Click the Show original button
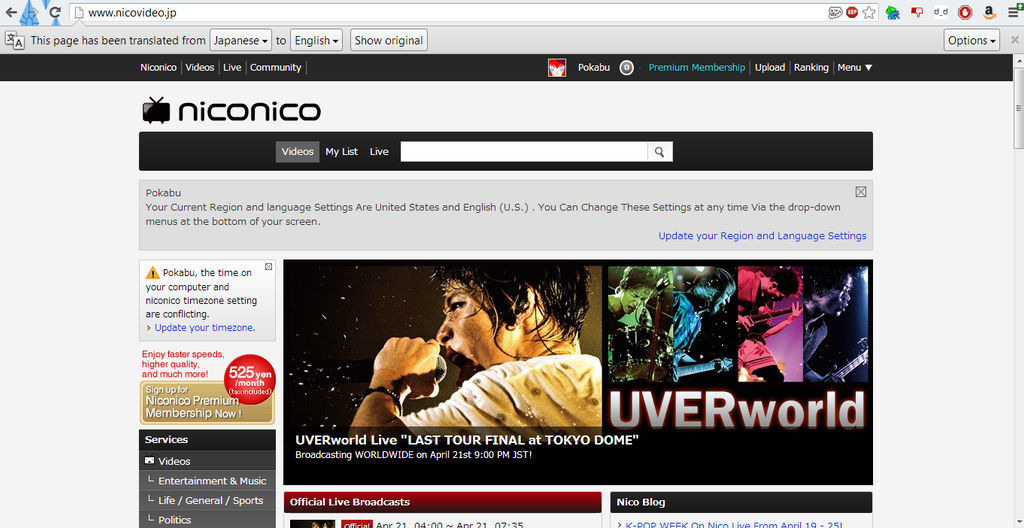The image size is (1024, 528). click(x=389, y=41)
